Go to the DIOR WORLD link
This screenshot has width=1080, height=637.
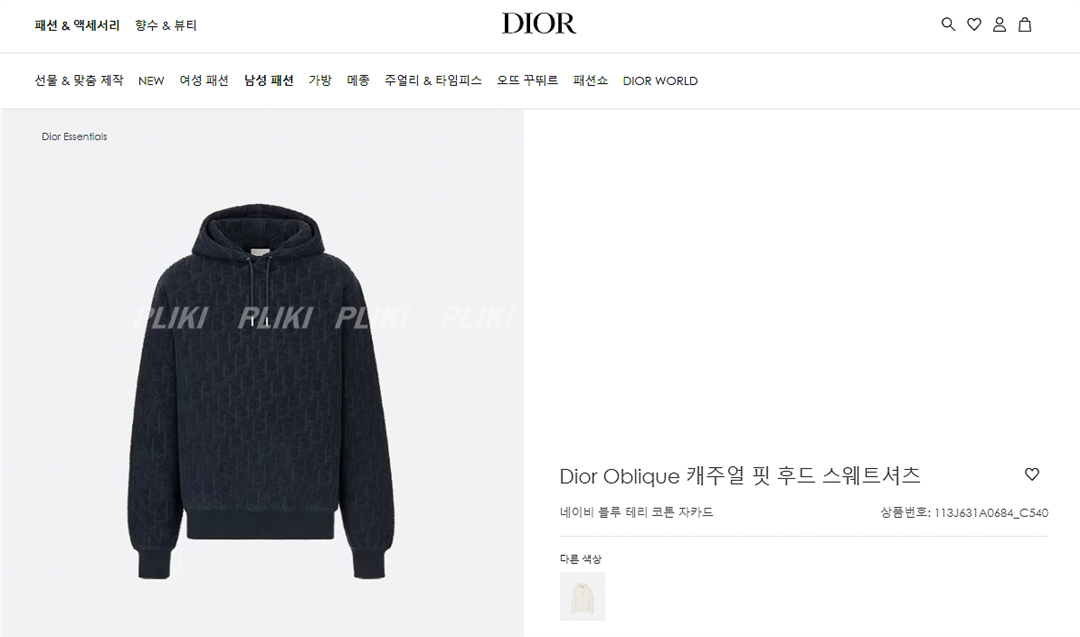pos(660,81)
